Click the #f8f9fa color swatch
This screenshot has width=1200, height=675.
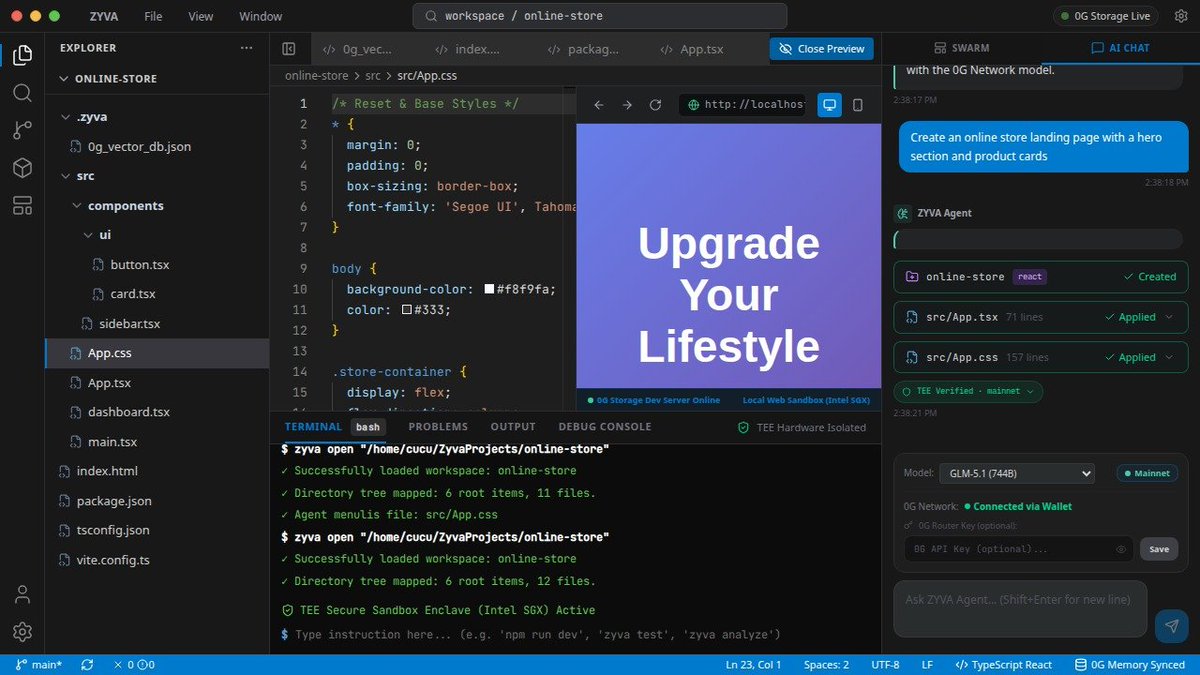point(490,289)
